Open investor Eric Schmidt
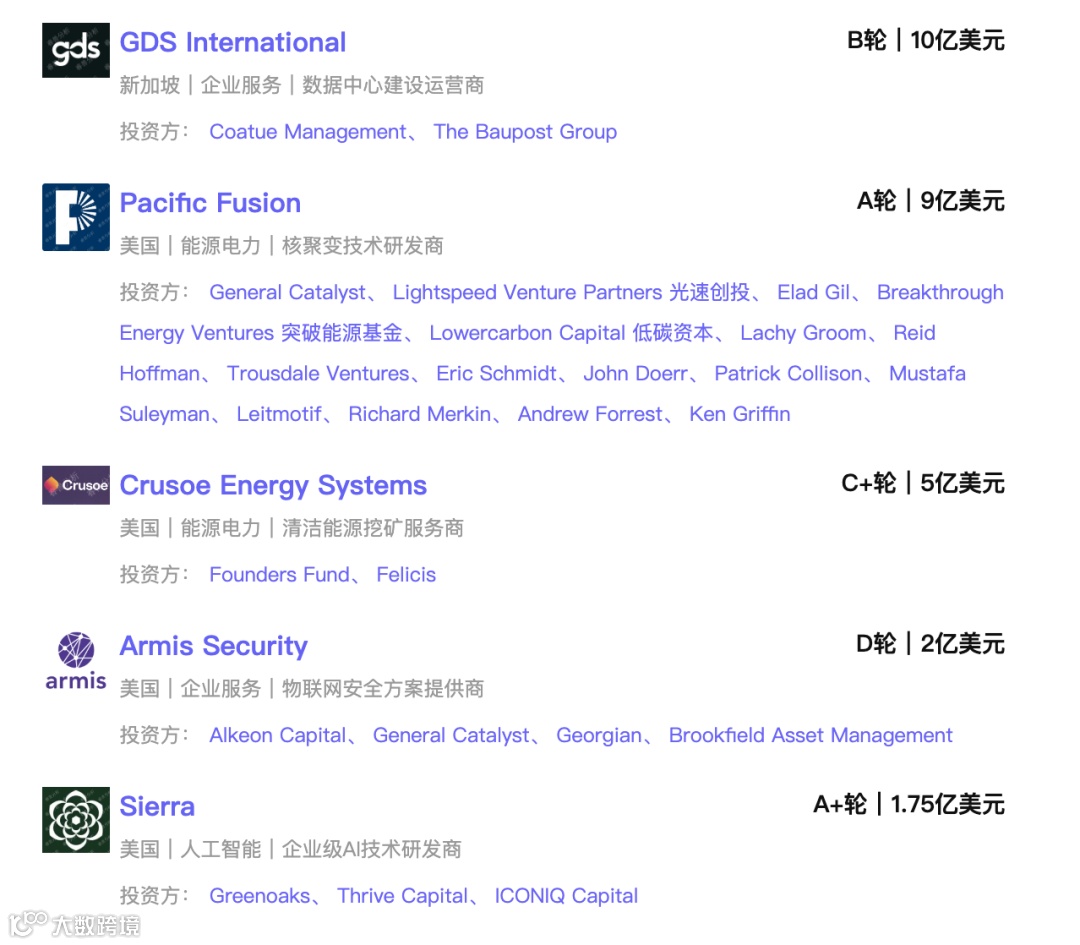Image resolution: width=1080 pixels, height=945 pixels. (x=496, y=373)
